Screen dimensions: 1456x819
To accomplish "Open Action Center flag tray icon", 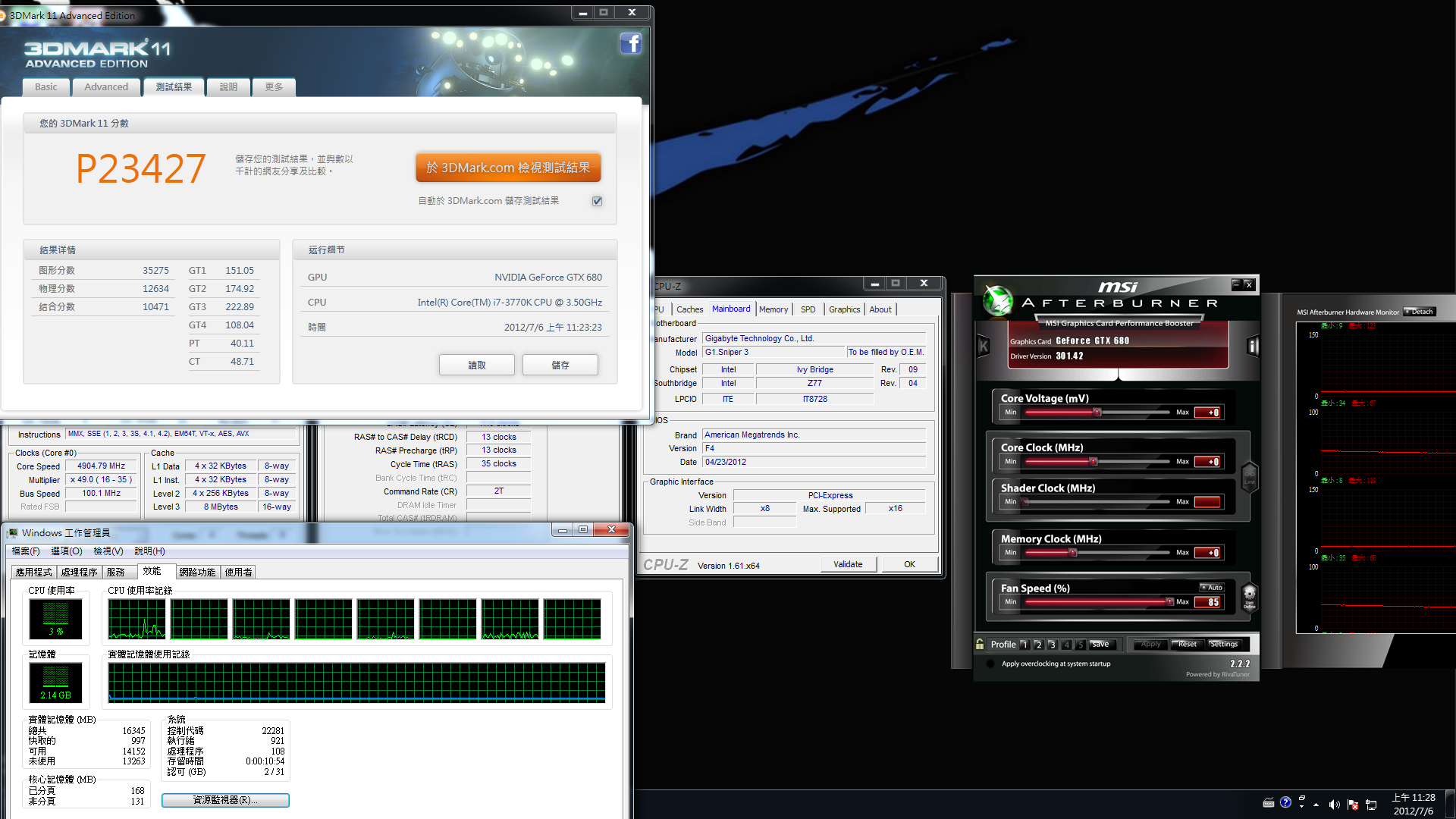I will pos(1352,805).
